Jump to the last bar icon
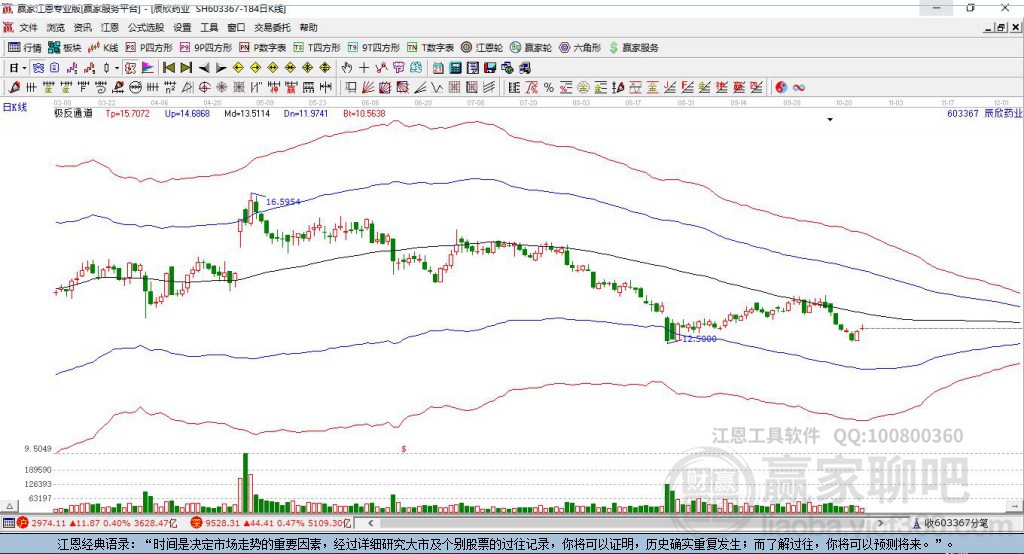The width and height of the screenshot is (1024, 554). 186,68
